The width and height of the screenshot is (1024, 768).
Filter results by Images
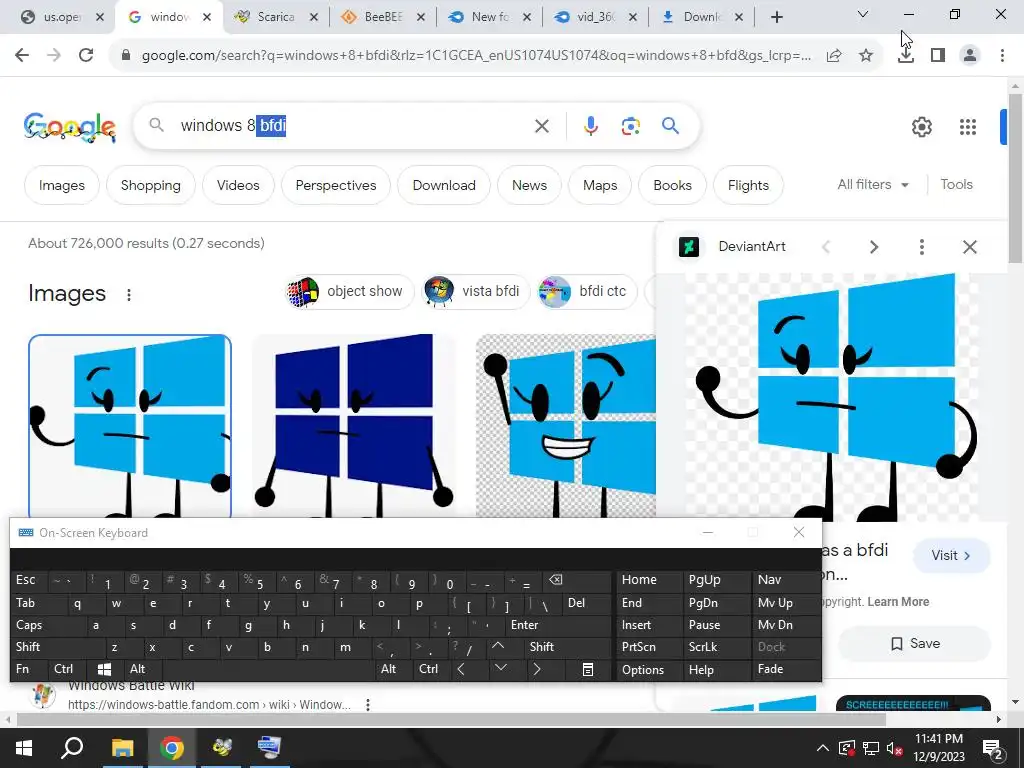61,185
